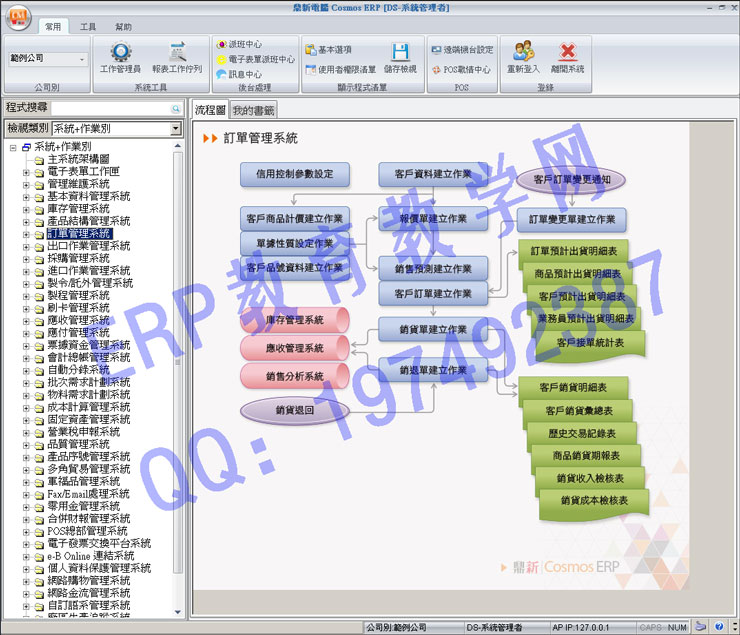Click the help question mark icon in status bar
Viewport: 740px width, 635px height.
pos(719,627)
